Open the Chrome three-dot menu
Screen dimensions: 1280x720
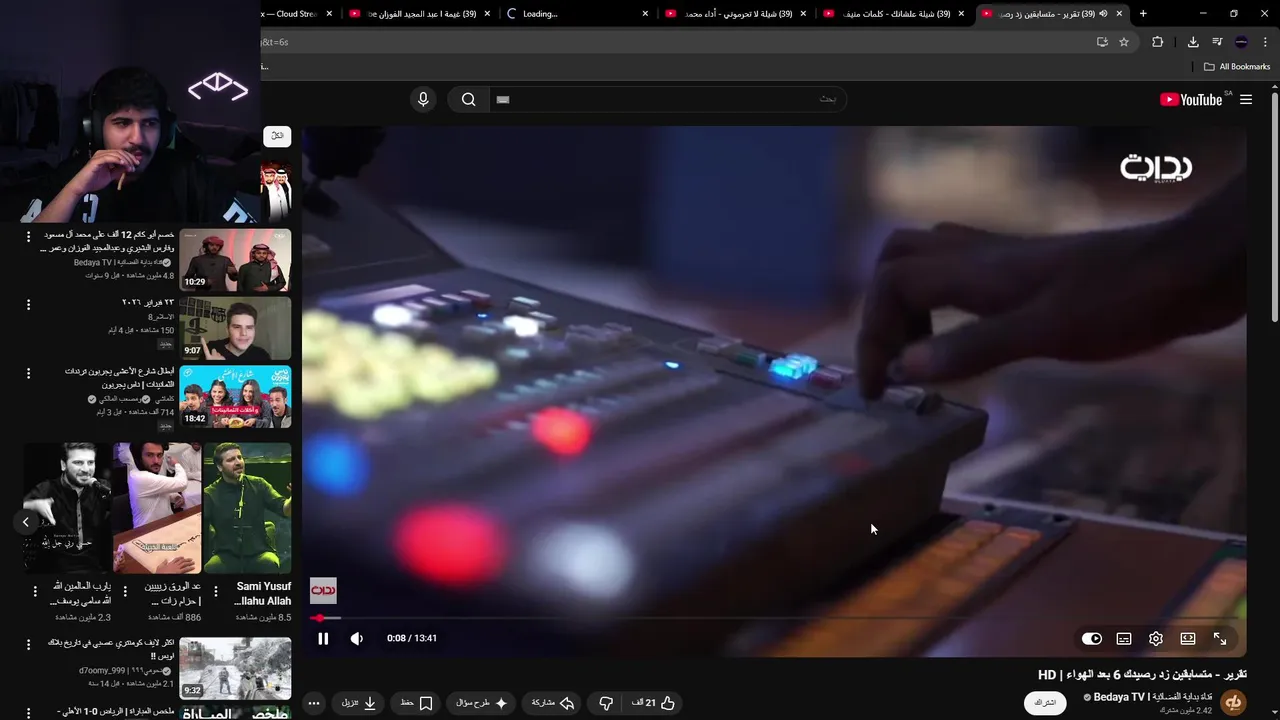tap(1265, 42)
